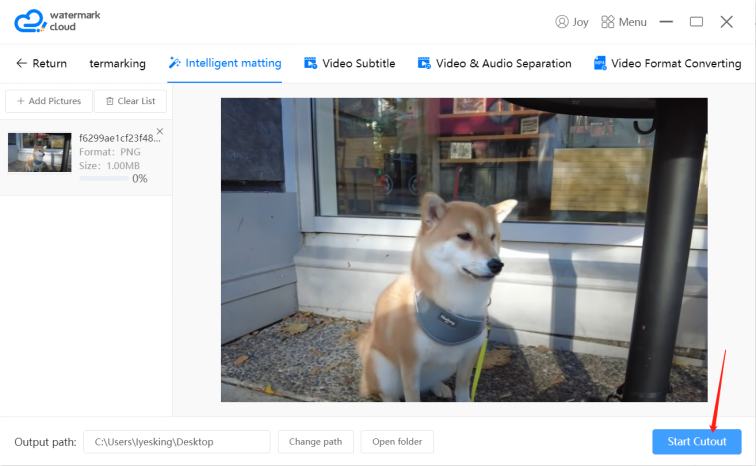Click the watermark cloud logo icon

pyautogui.click(x=30, y=21)
